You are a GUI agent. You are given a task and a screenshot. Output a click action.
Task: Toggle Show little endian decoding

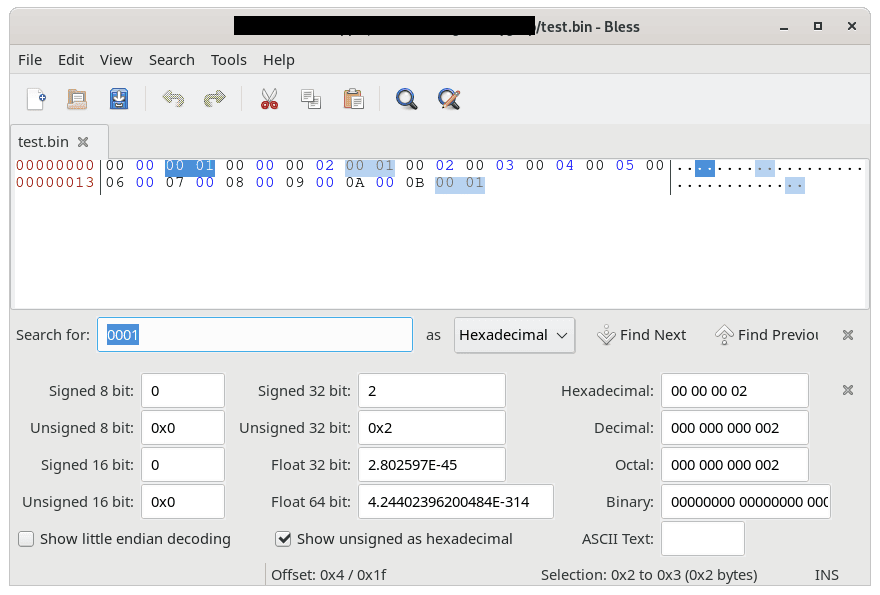tap(26, 539)
